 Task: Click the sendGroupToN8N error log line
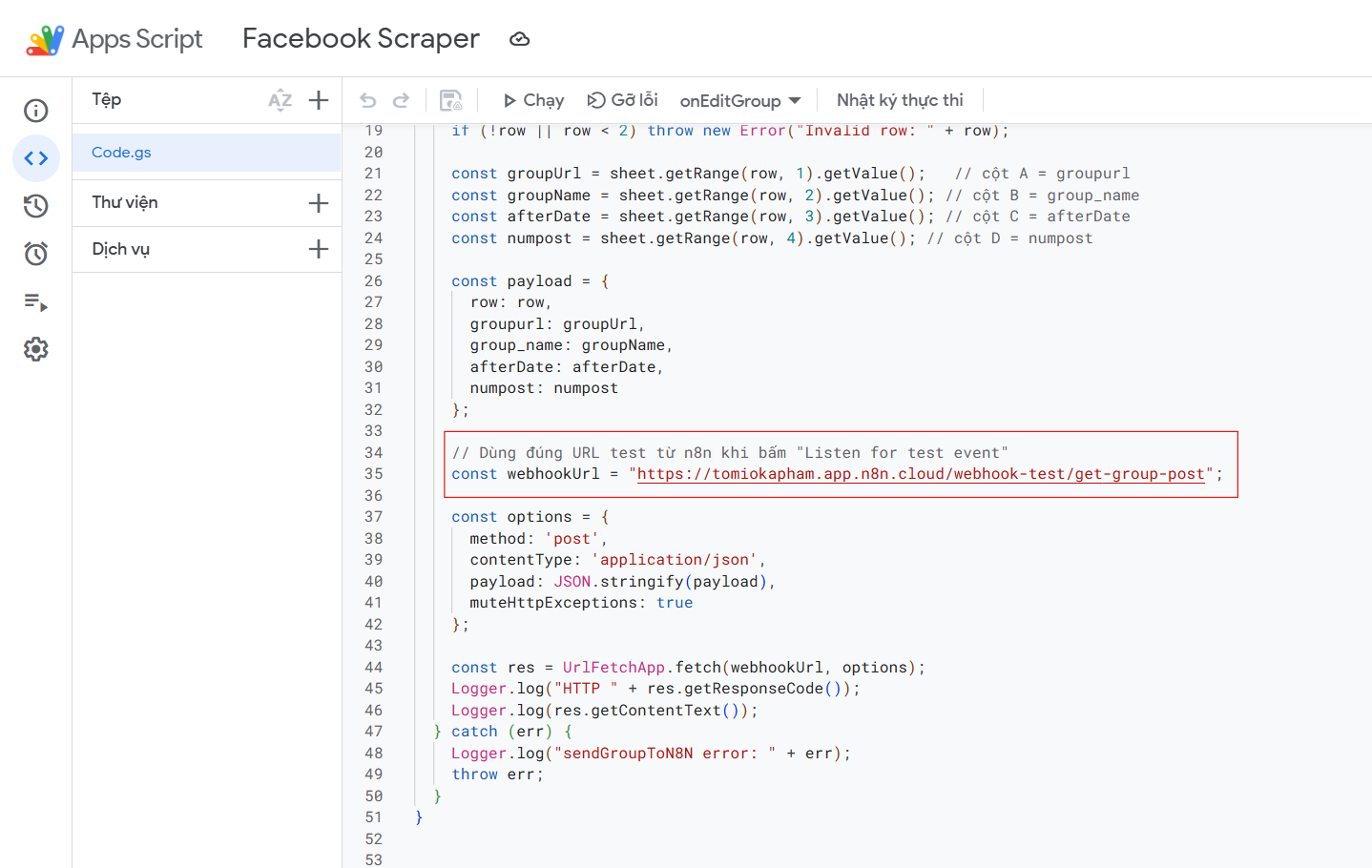[x=651, y=754]
